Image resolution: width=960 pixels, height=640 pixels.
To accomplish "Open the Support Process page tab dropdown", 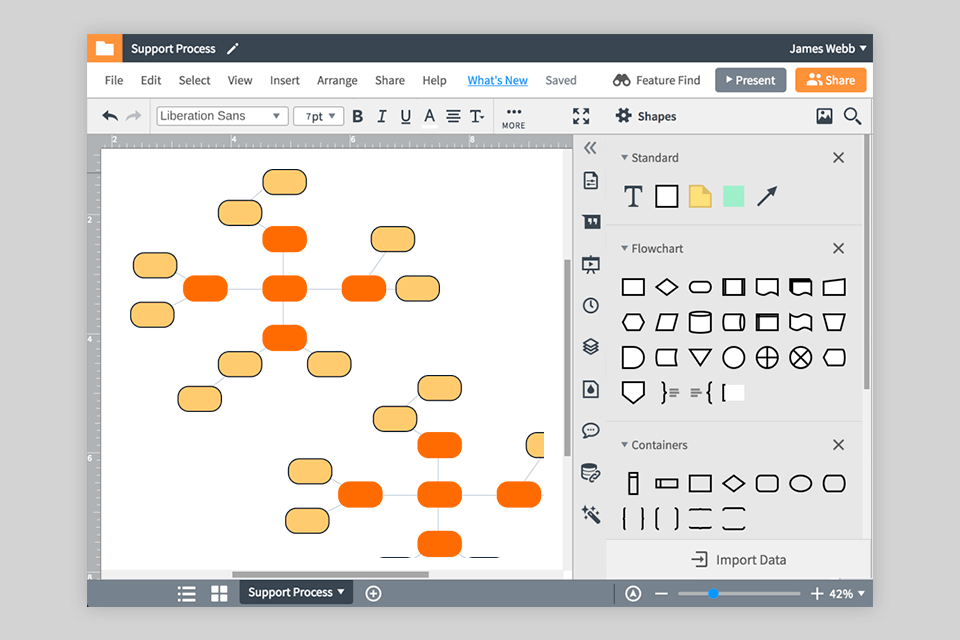I will pos(296,592).
